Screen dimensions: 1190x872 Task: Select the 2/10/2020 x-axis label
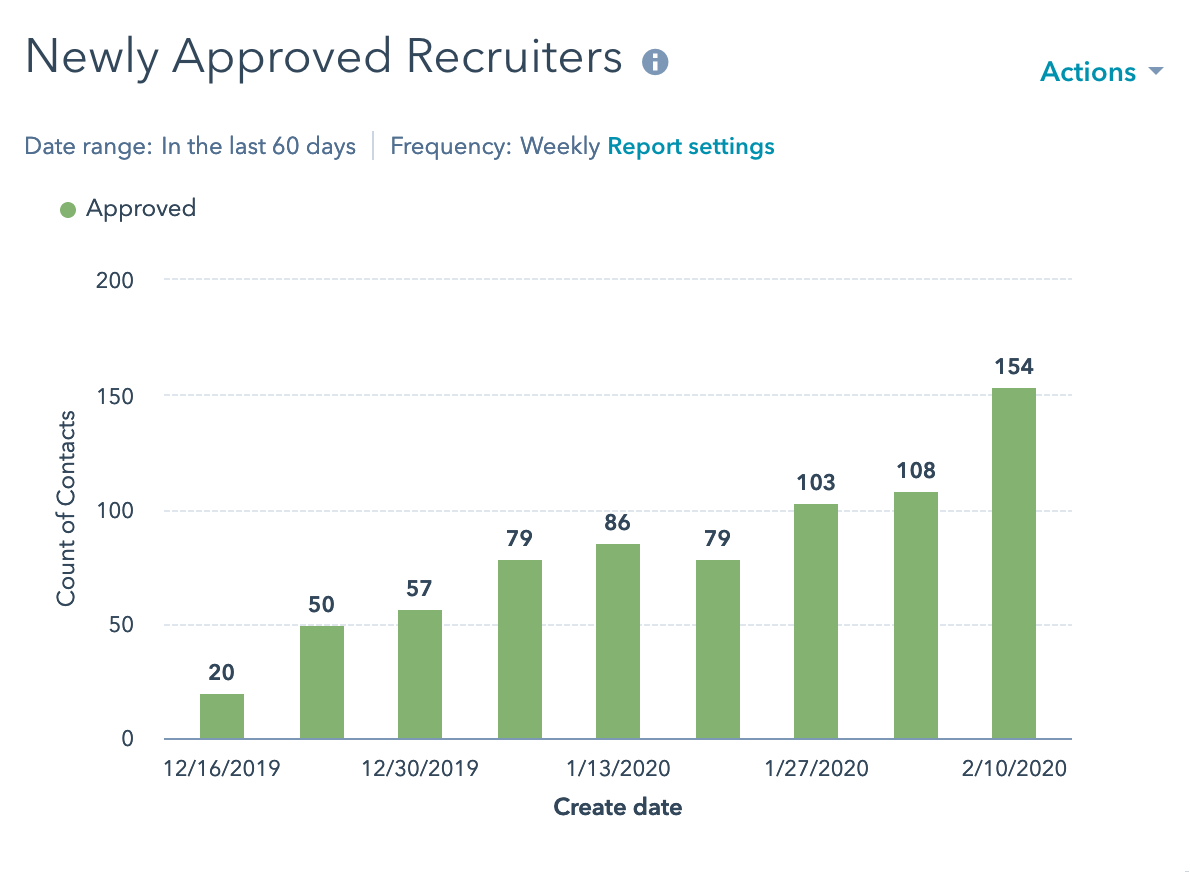[1014, 769]
